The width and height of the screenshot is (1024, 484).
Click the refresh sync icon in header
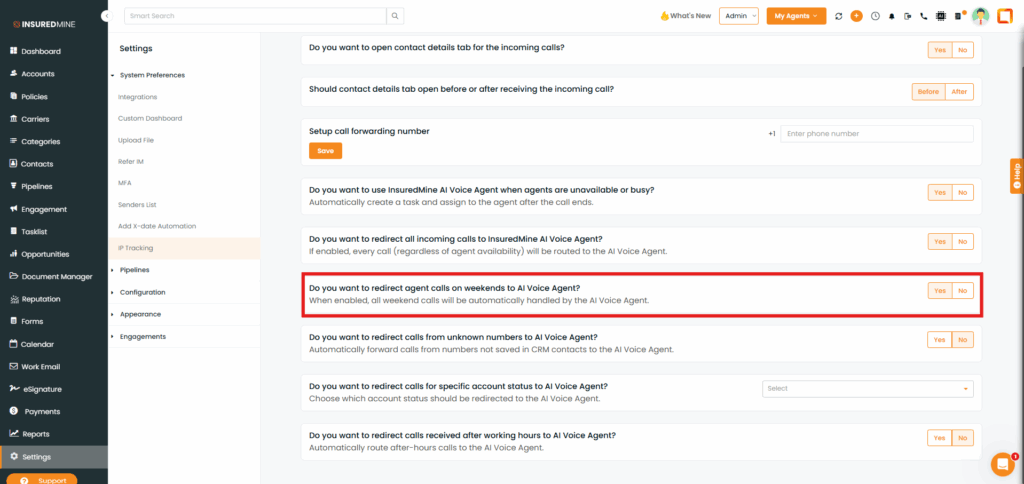[x=838, y=16]
